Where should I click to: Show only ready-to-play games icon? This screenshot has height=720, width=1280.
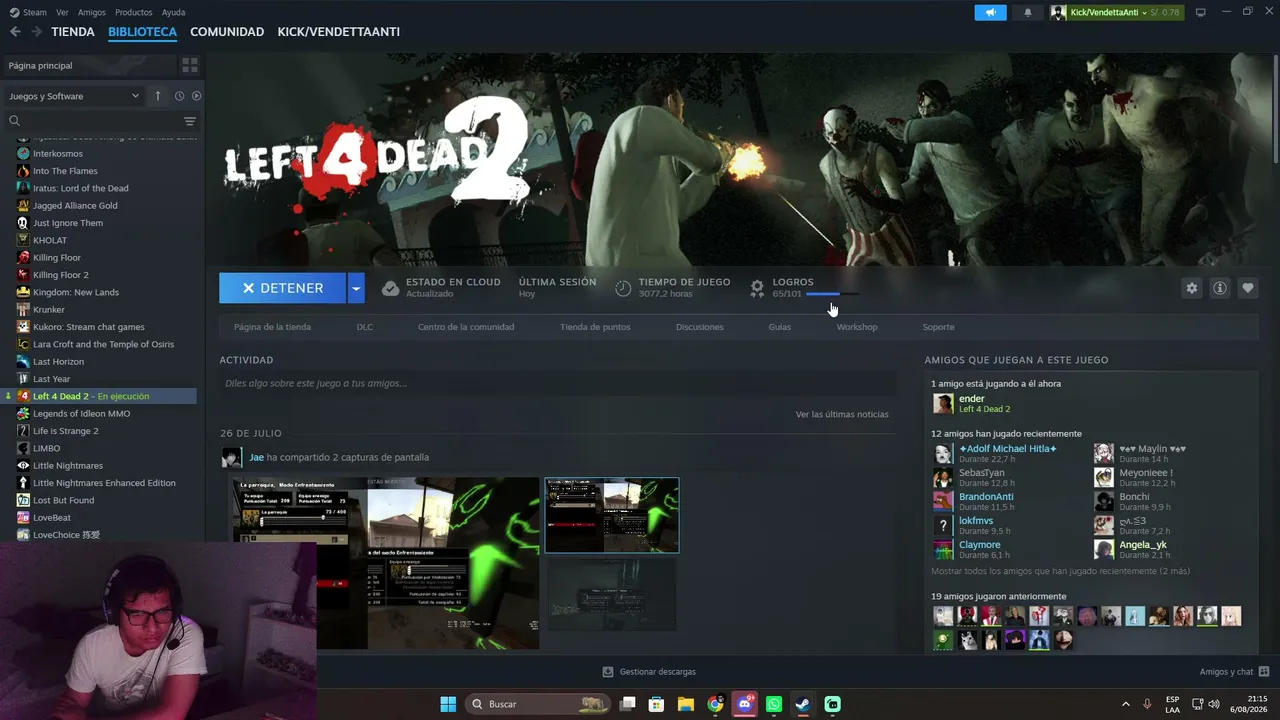coord(196,96)
